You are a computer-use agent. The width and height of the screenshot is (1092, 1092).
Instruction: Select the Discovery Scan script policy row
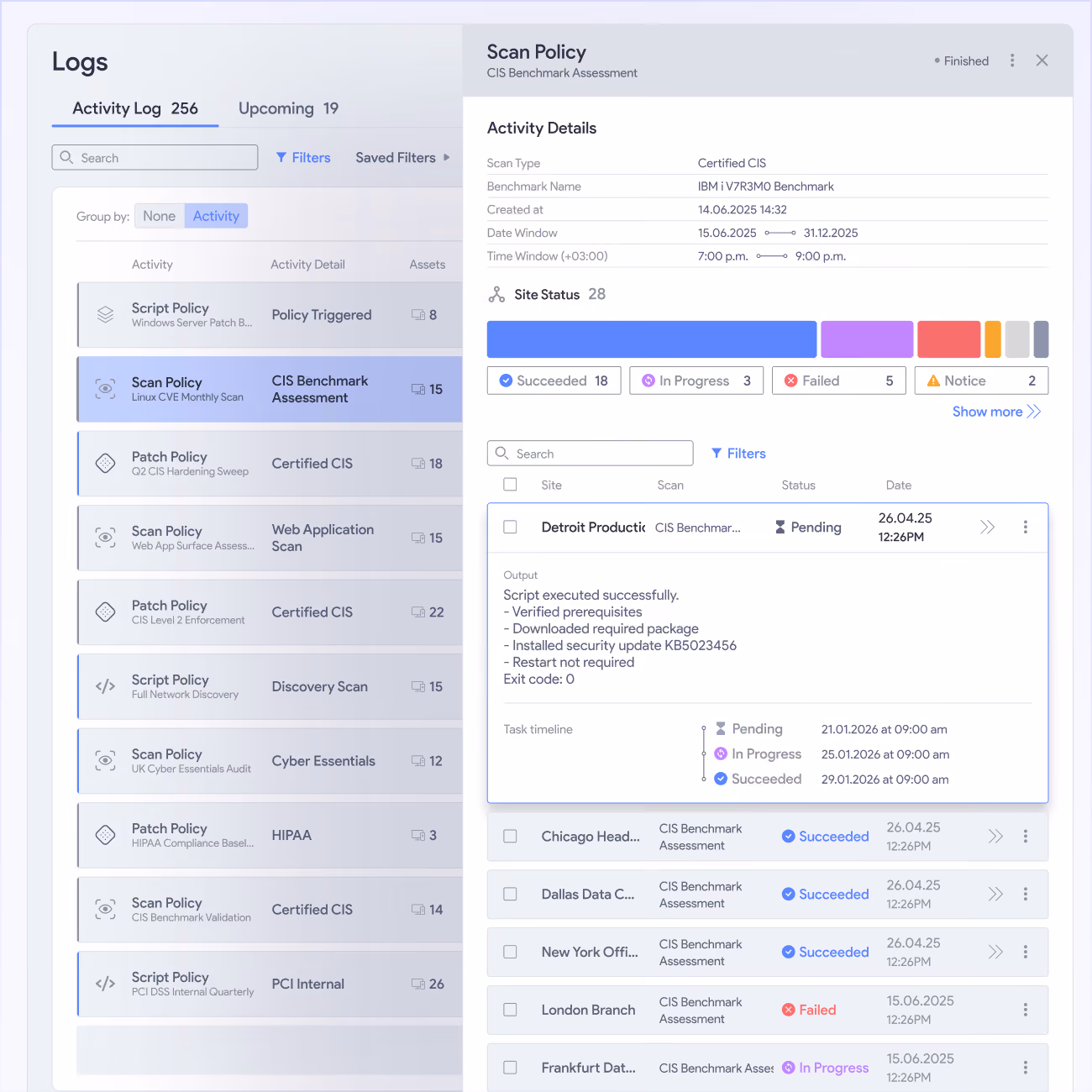click(270, 686)
